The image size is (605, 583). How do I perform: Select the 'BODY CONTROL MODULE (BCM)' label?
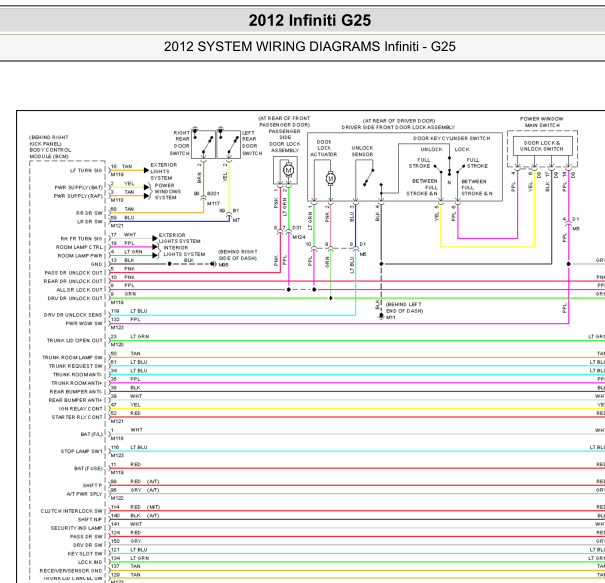pyautogui.click(x=51, y=153)
